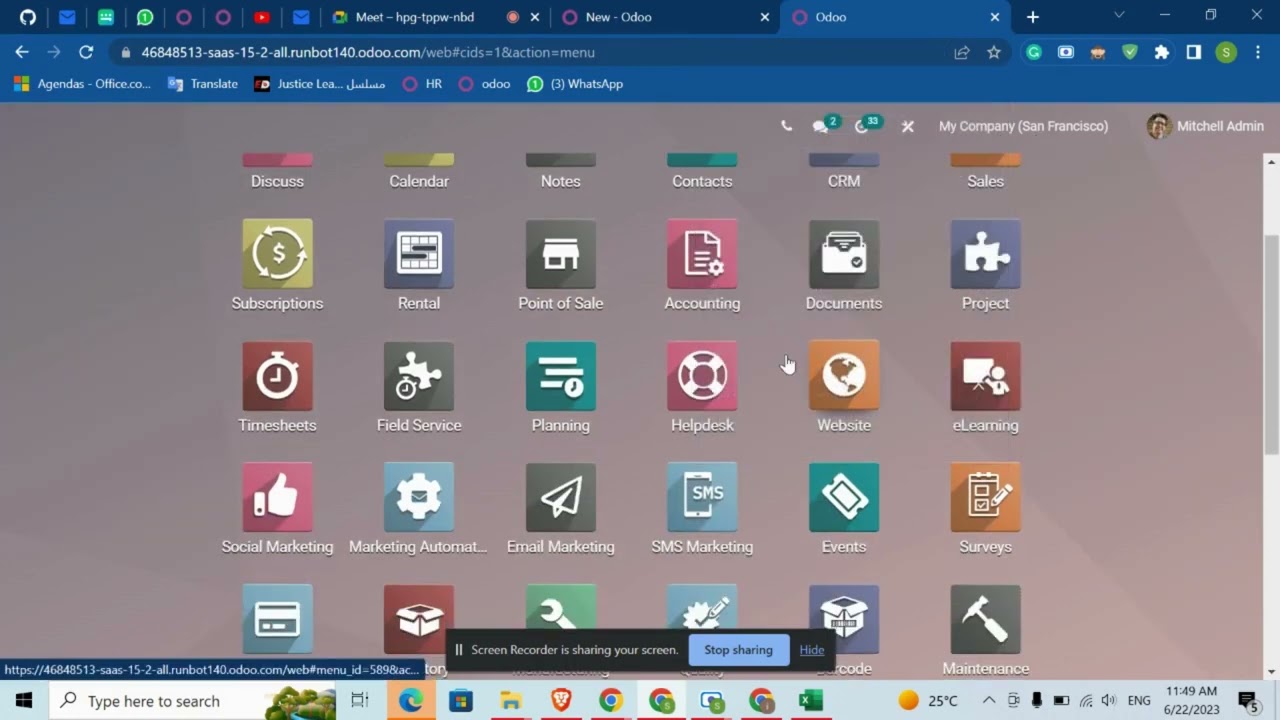Select the active Odoo browser tab

click(x=895, y=17)
